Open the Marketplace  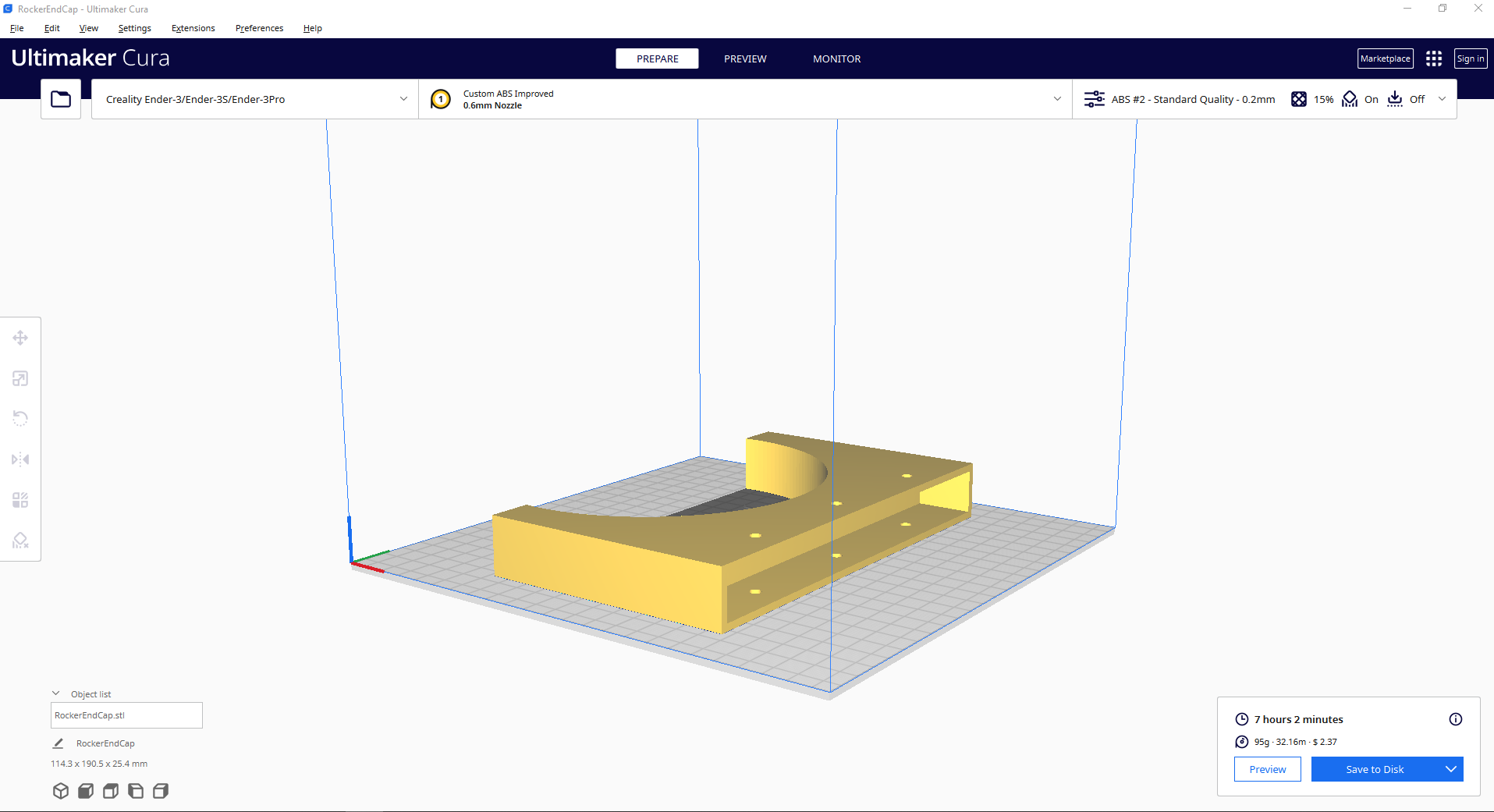pos(1386,59)
